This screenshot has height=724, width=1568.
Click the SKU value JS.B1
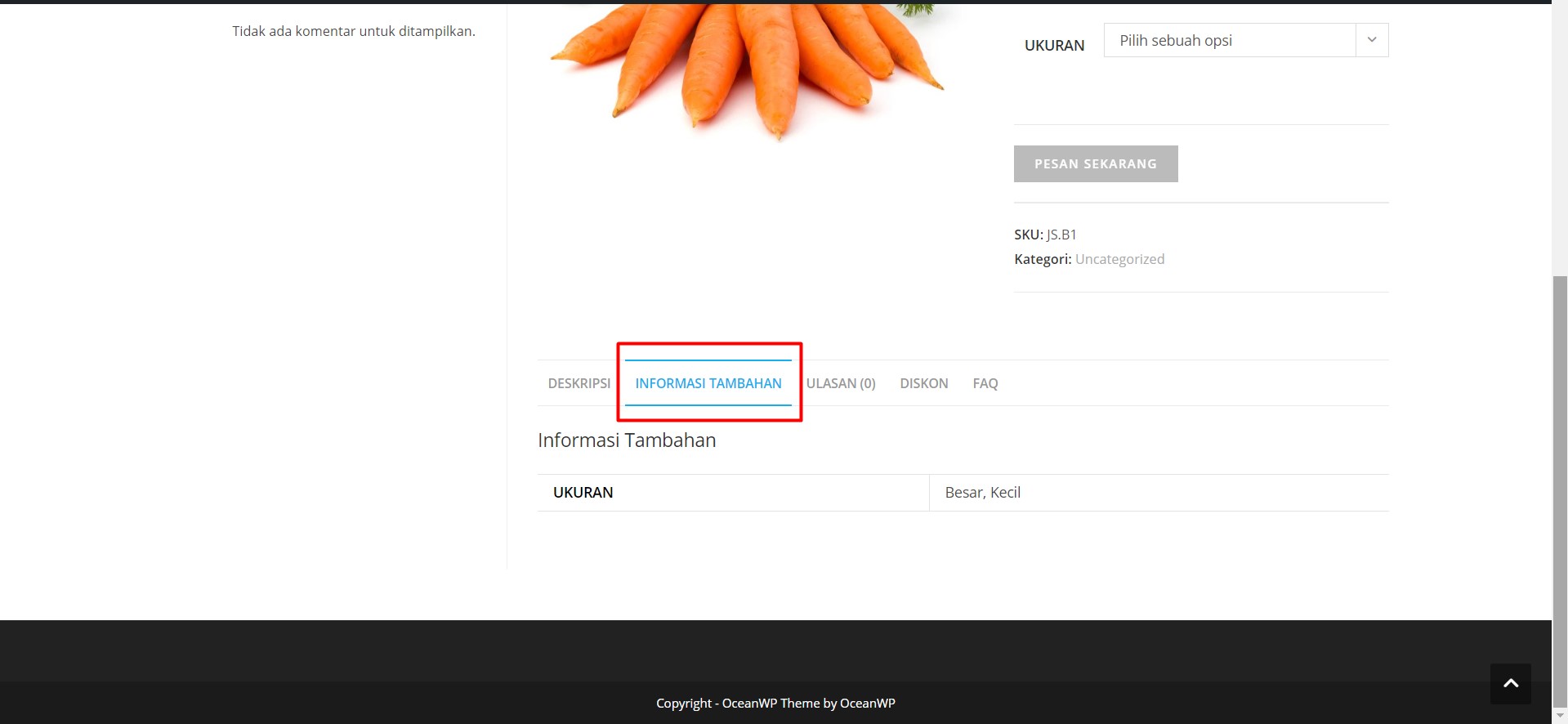(1061, 235)
